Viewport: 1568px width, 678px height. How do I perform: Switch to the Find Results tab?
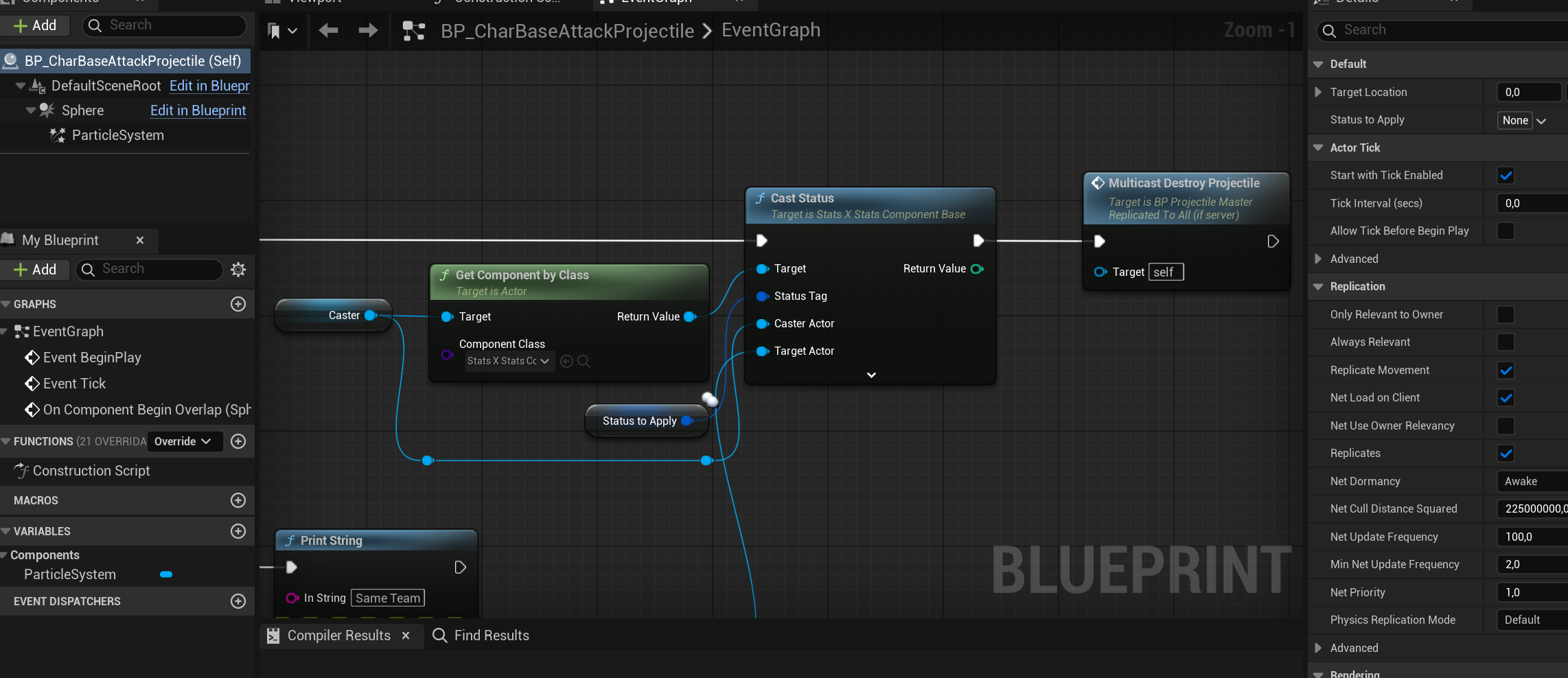[482, 635]
